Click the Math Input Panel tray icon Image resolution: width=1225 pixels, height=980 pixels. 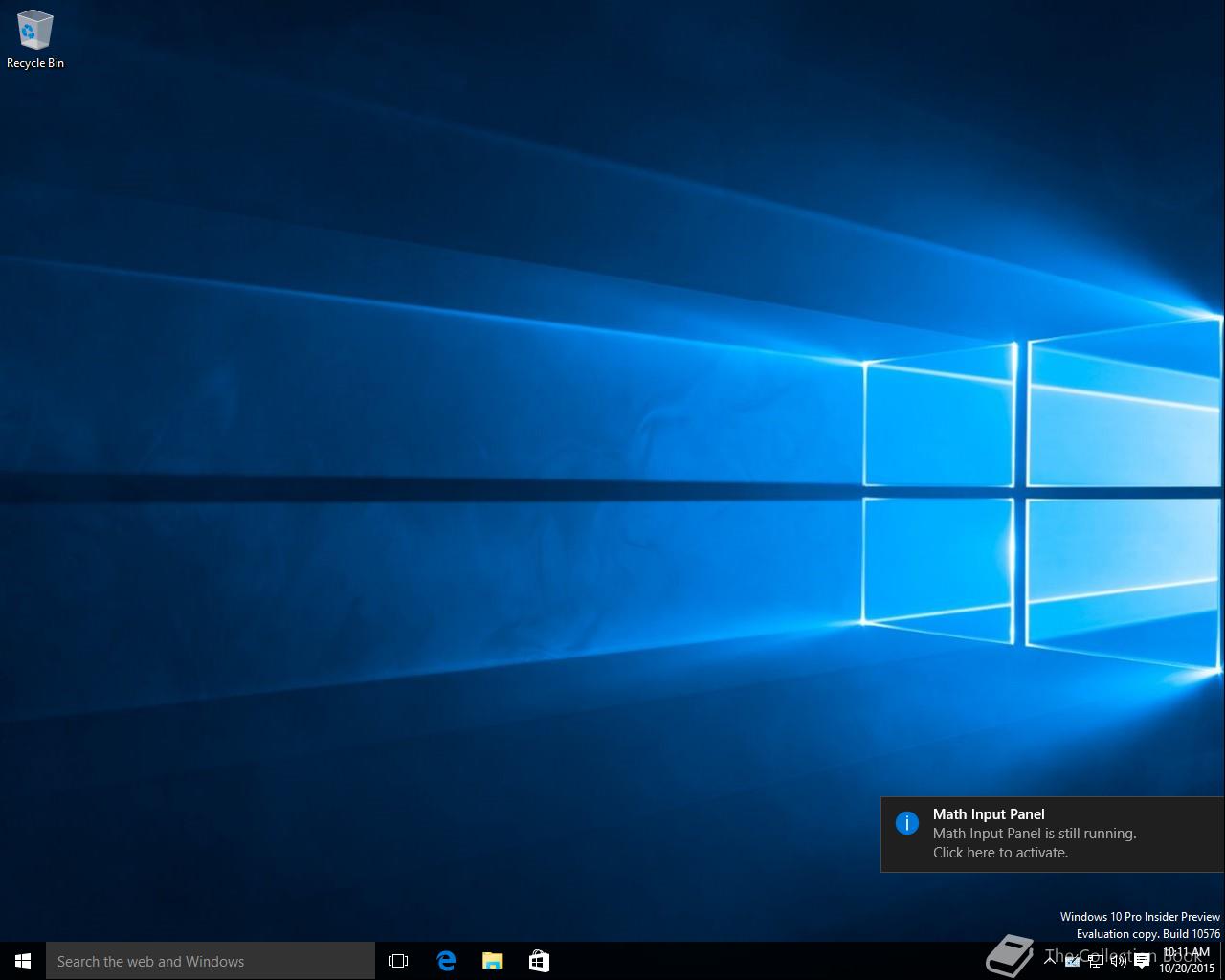pyautogui.click(x=1072, y=961)
